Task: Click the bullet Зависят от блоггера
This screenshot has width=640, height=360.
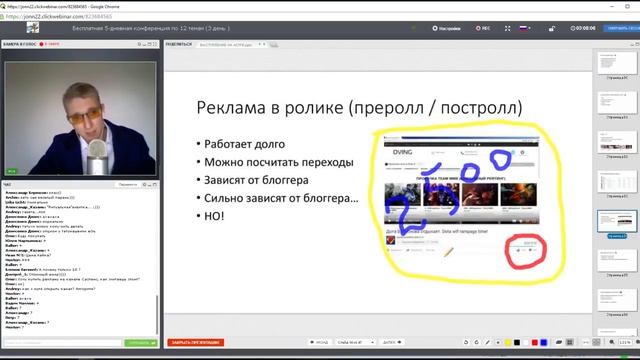Action: click(x=256, y=180)
